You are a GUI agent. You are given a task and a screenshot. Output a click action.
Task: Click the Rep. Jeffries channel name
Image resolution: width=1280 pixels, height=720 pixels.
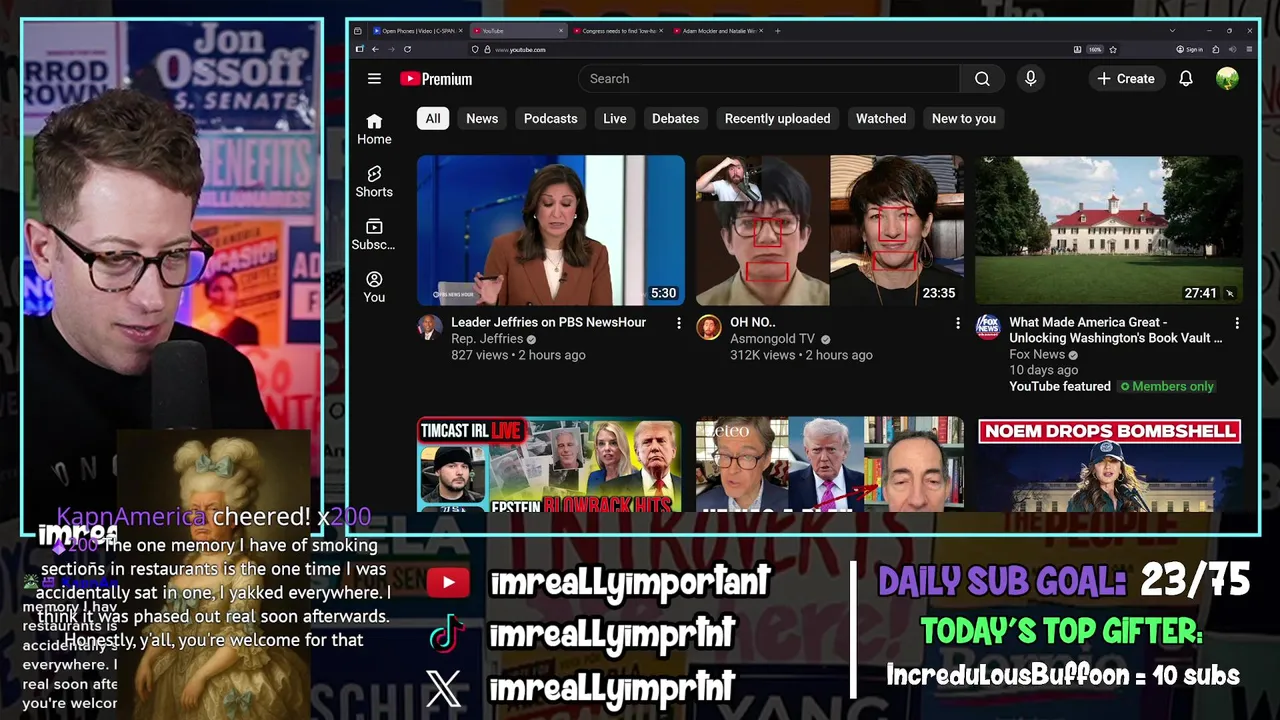click(487, 339)
